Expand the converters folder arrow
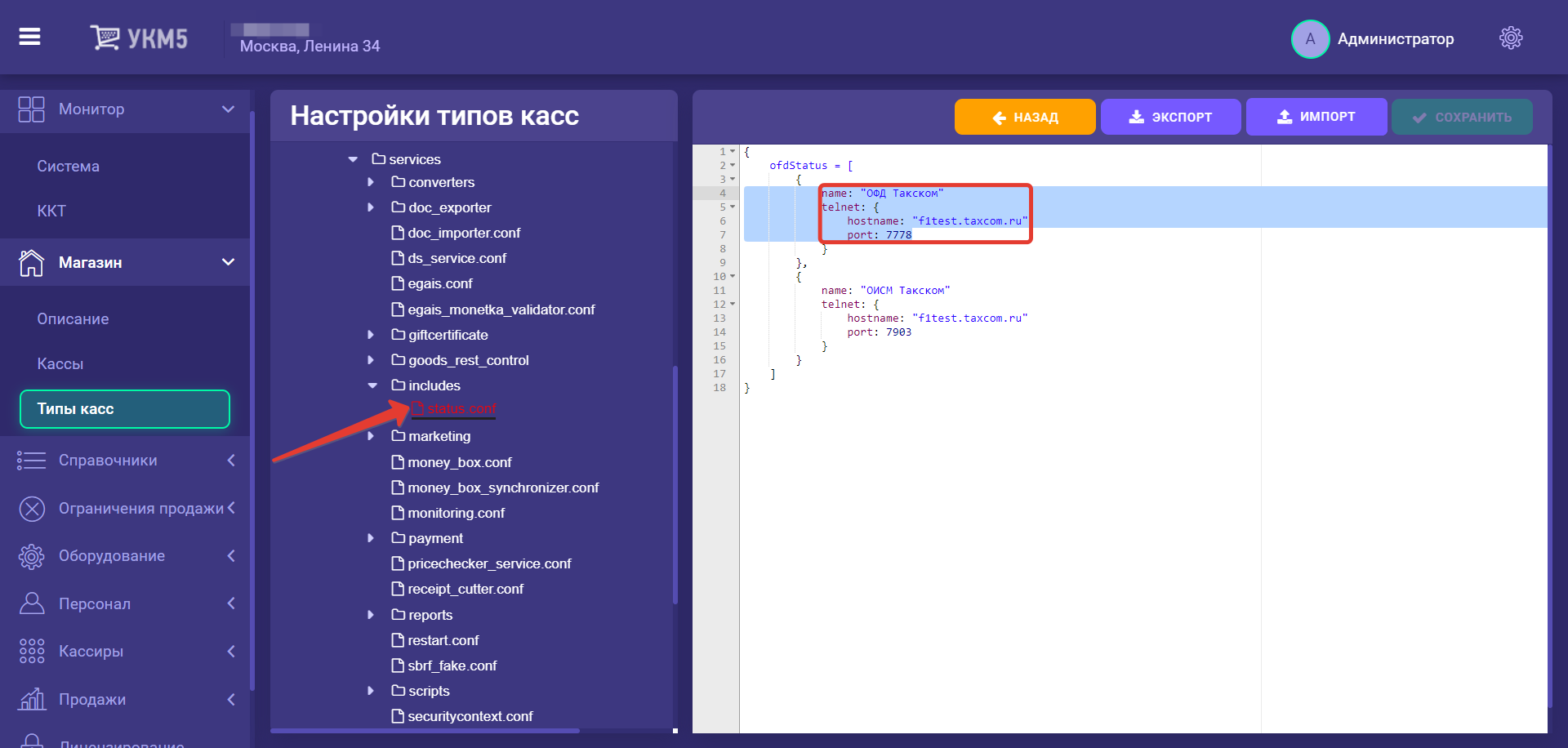Image resolution: width=1568 pixels, height=748 pixels. pos(371,182)
